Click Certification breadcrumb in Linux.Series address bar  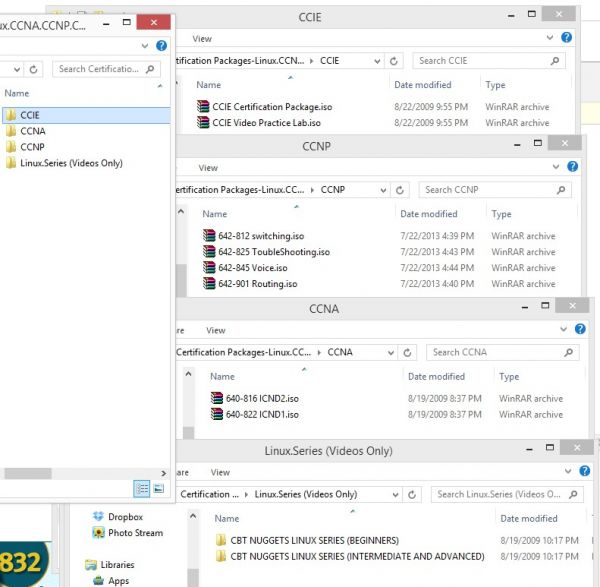209,494
